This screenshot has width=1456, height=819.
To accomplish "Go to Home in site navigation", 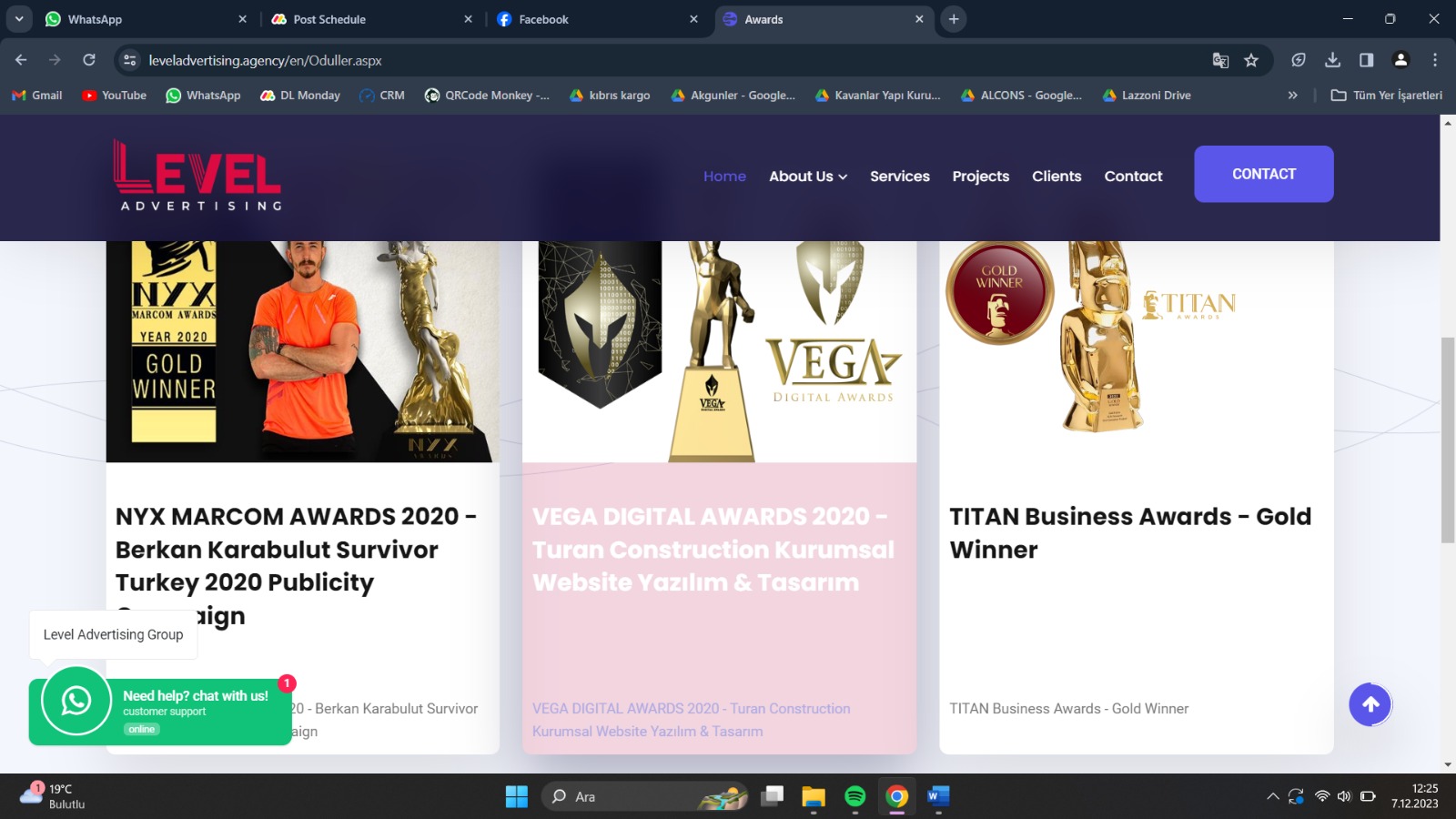I will (x=724, y=177).
